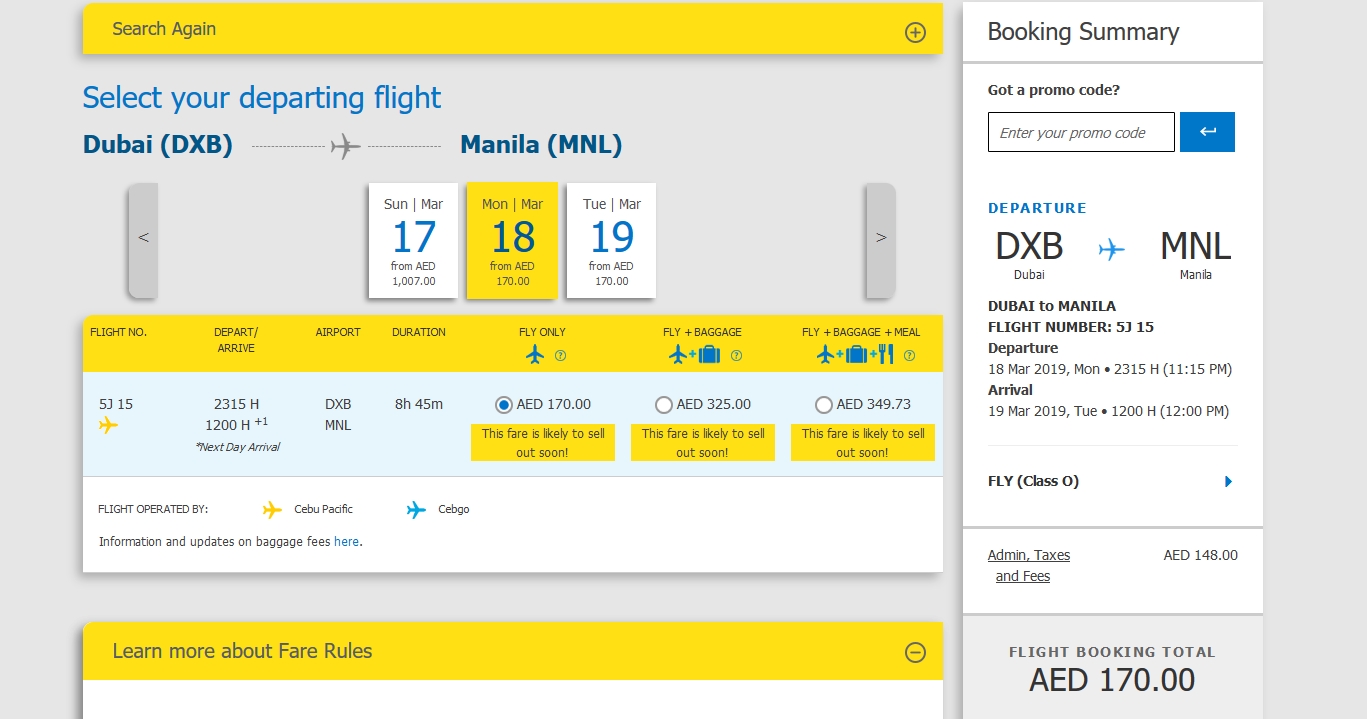Open help icon beside Fly + Baggage + Meal

(909, 355)
